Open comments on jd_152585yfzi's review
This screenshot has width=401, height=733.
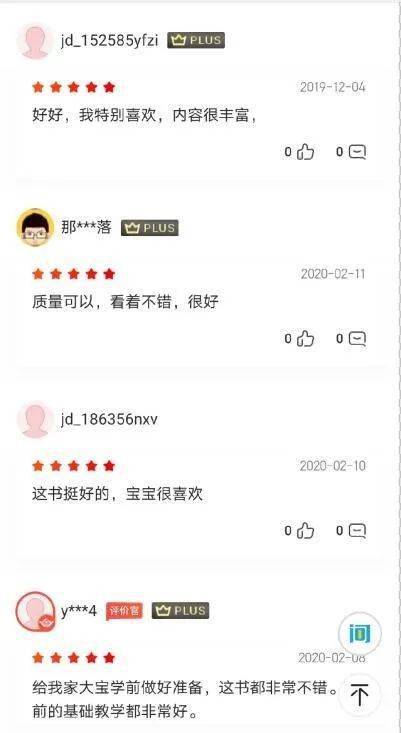point(351,152)
